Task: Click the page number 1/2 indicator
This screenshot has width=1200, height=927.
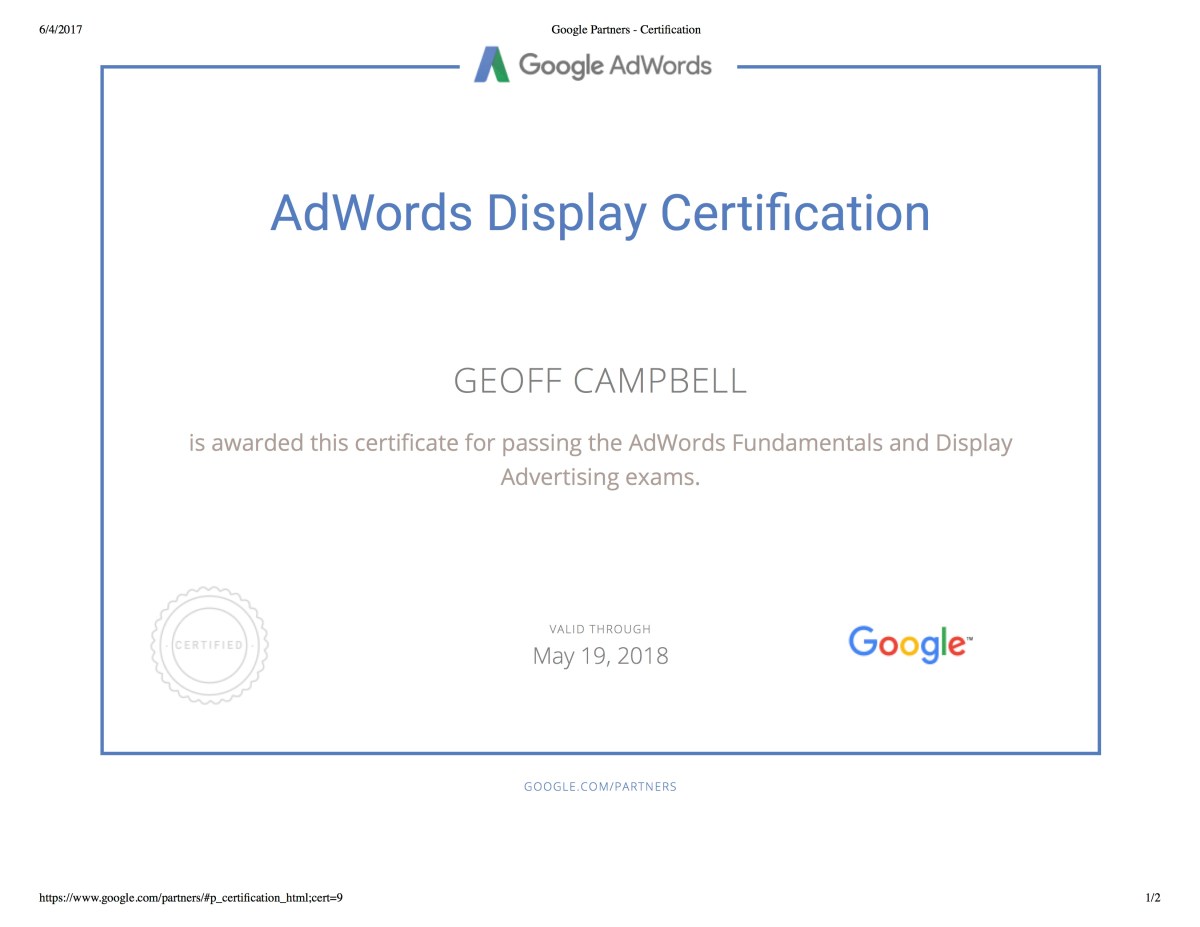Action: click(1152, 897)
